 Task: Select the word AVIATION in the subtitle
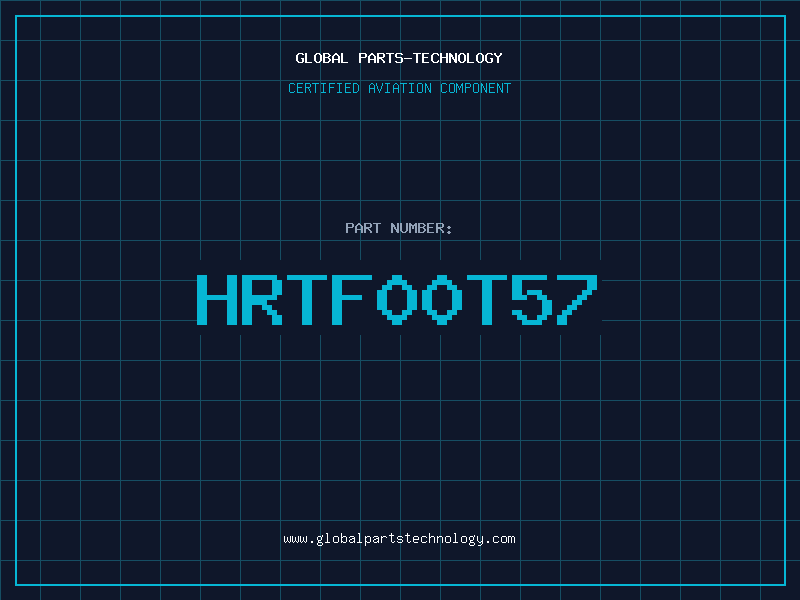click(x=398, y=88)
